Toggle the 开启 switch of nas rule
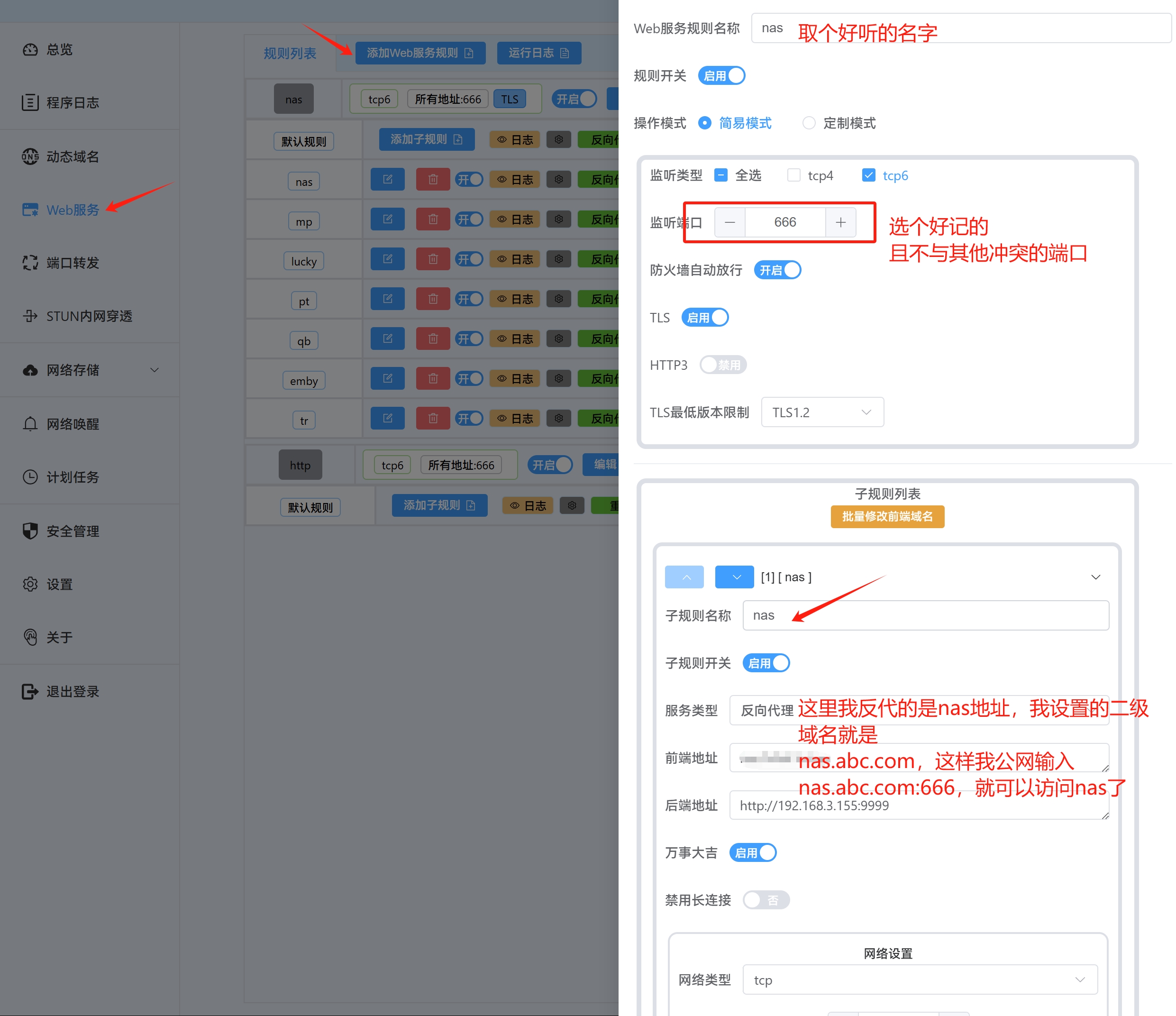Screen dimensions: 1176x1016 pos(574,99)
